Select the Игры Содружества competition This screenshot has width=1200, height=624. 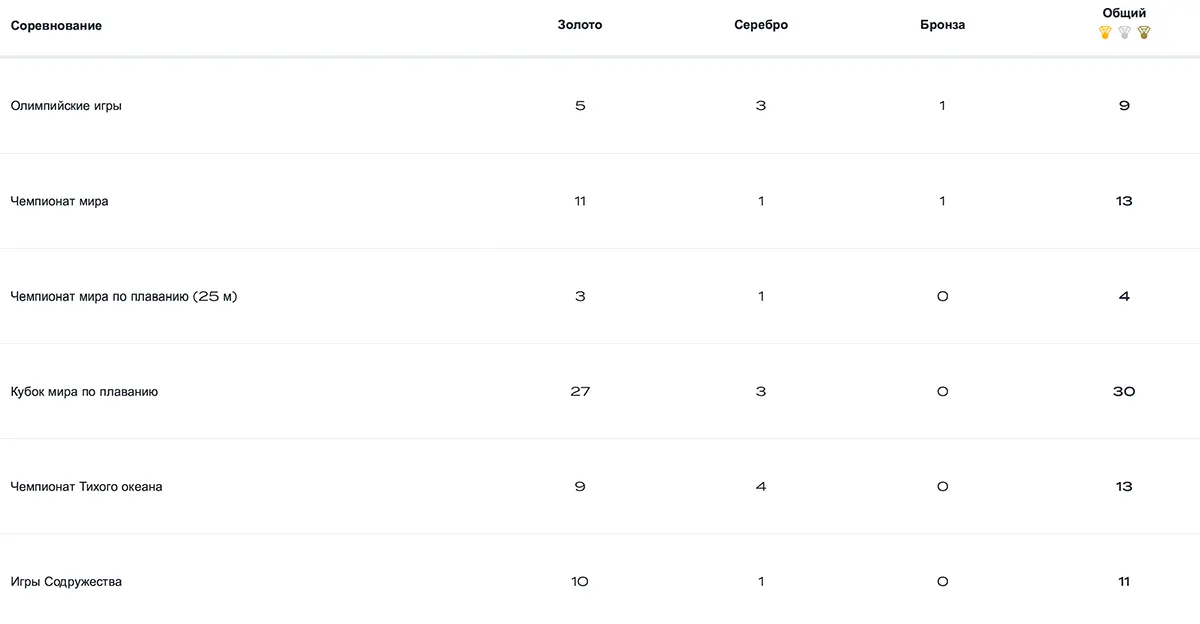click(66, 582)
